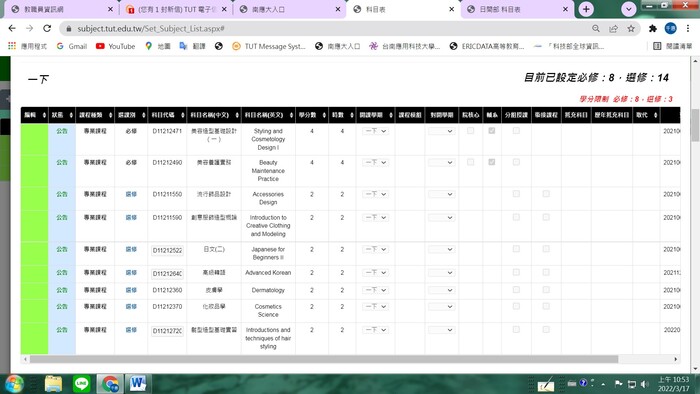
Task: Reload the page with the refresh icon
Action: [47, 29]
